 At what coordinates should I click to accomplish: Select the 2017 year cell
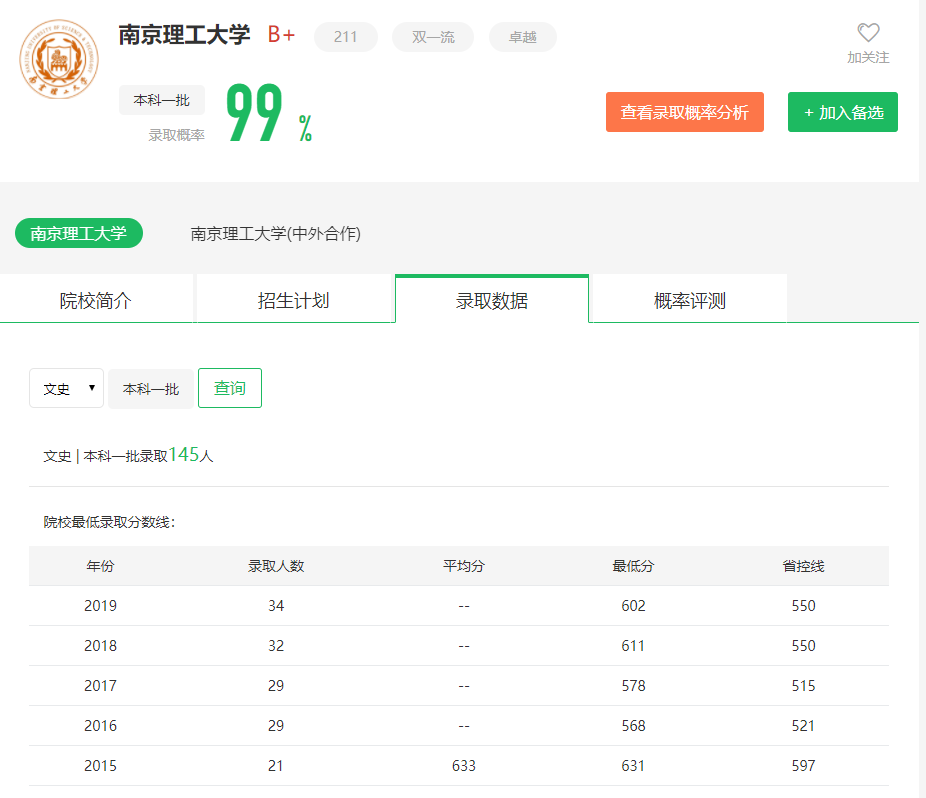(100, 686)
